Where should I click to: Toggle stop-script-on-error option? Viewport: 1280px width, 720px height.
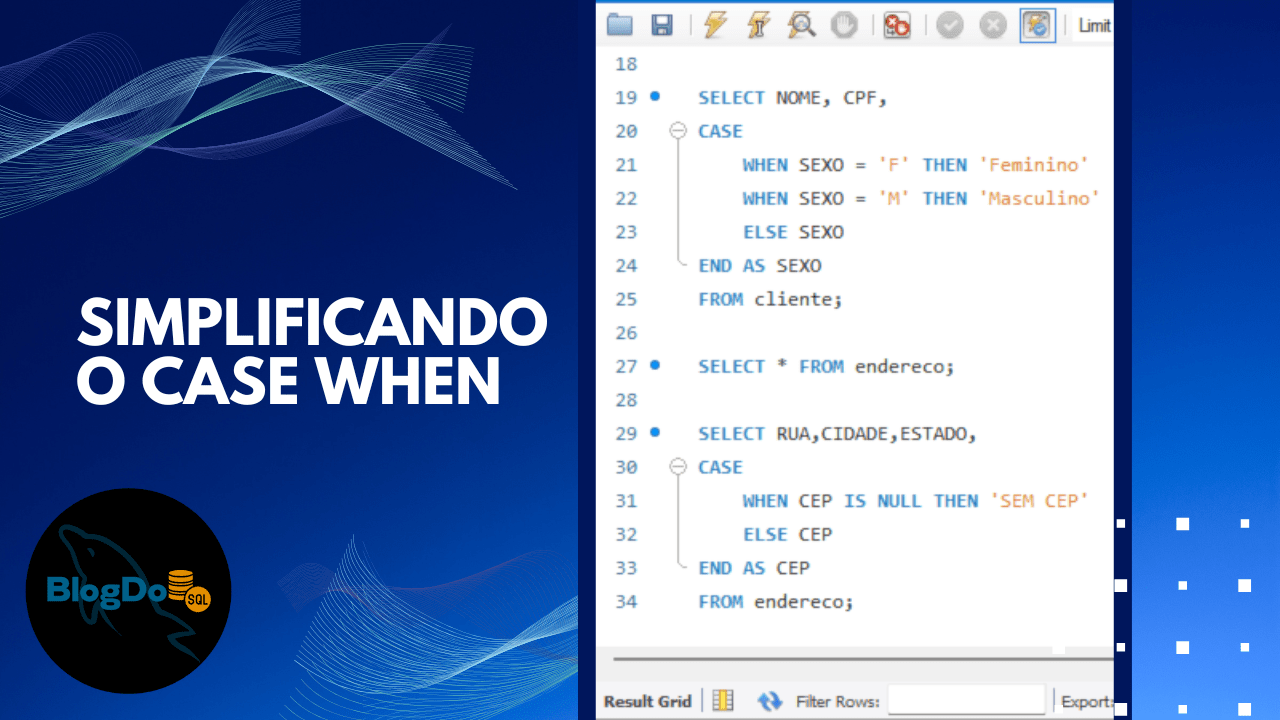pos(895,25)
